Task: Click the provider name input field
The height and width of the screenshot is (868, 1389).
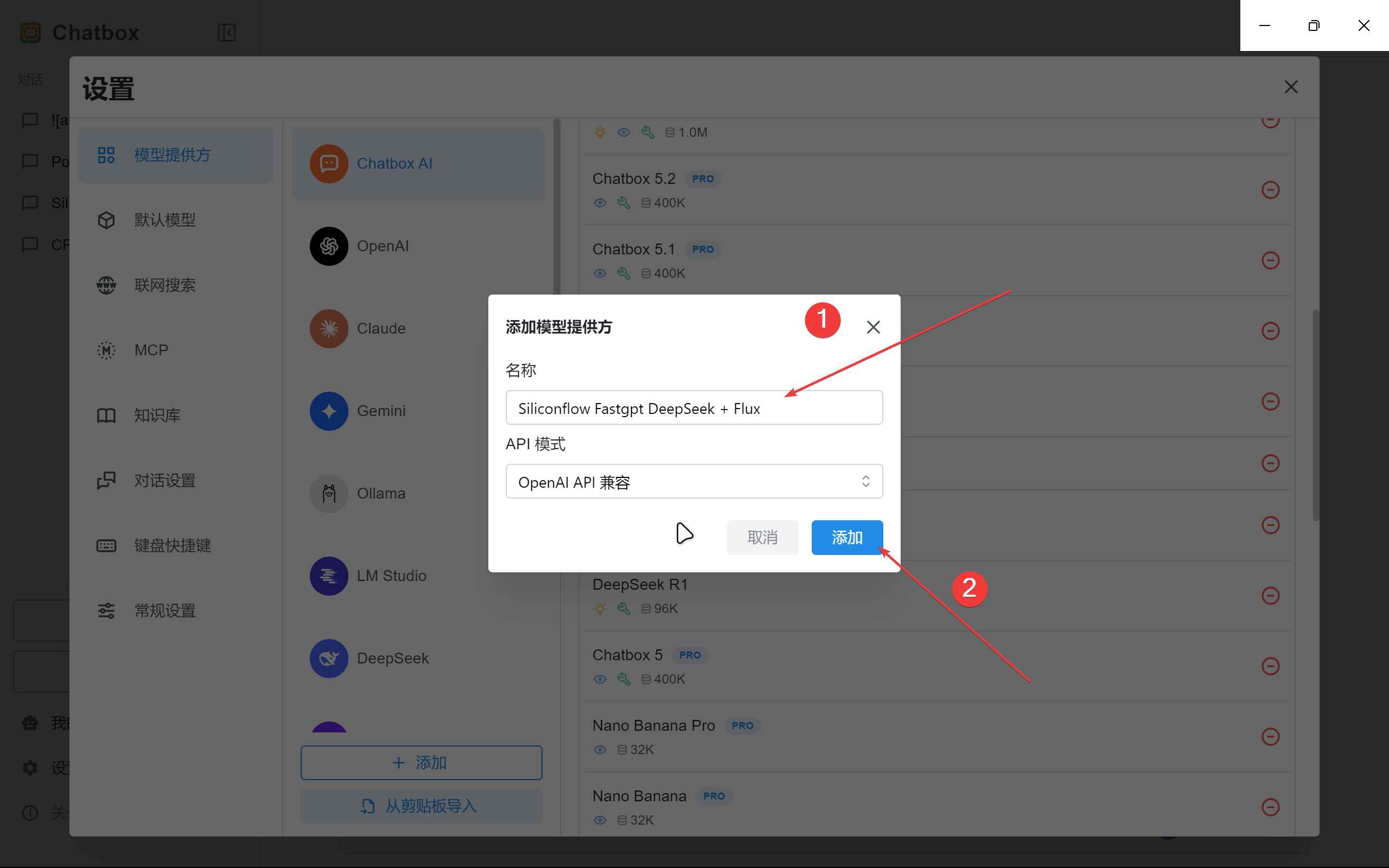Action: (x=693, y=407)
